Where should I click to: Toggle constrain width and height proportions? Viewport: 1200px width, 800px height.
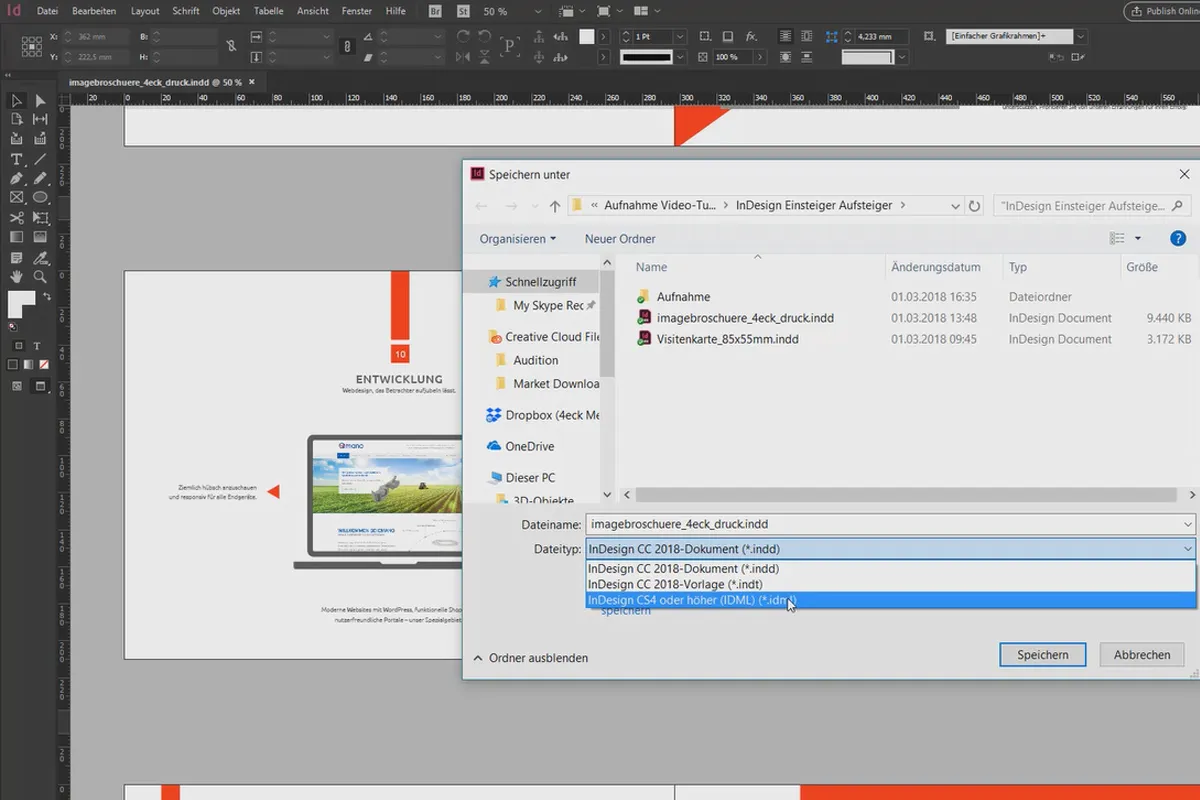pos(231,46)
